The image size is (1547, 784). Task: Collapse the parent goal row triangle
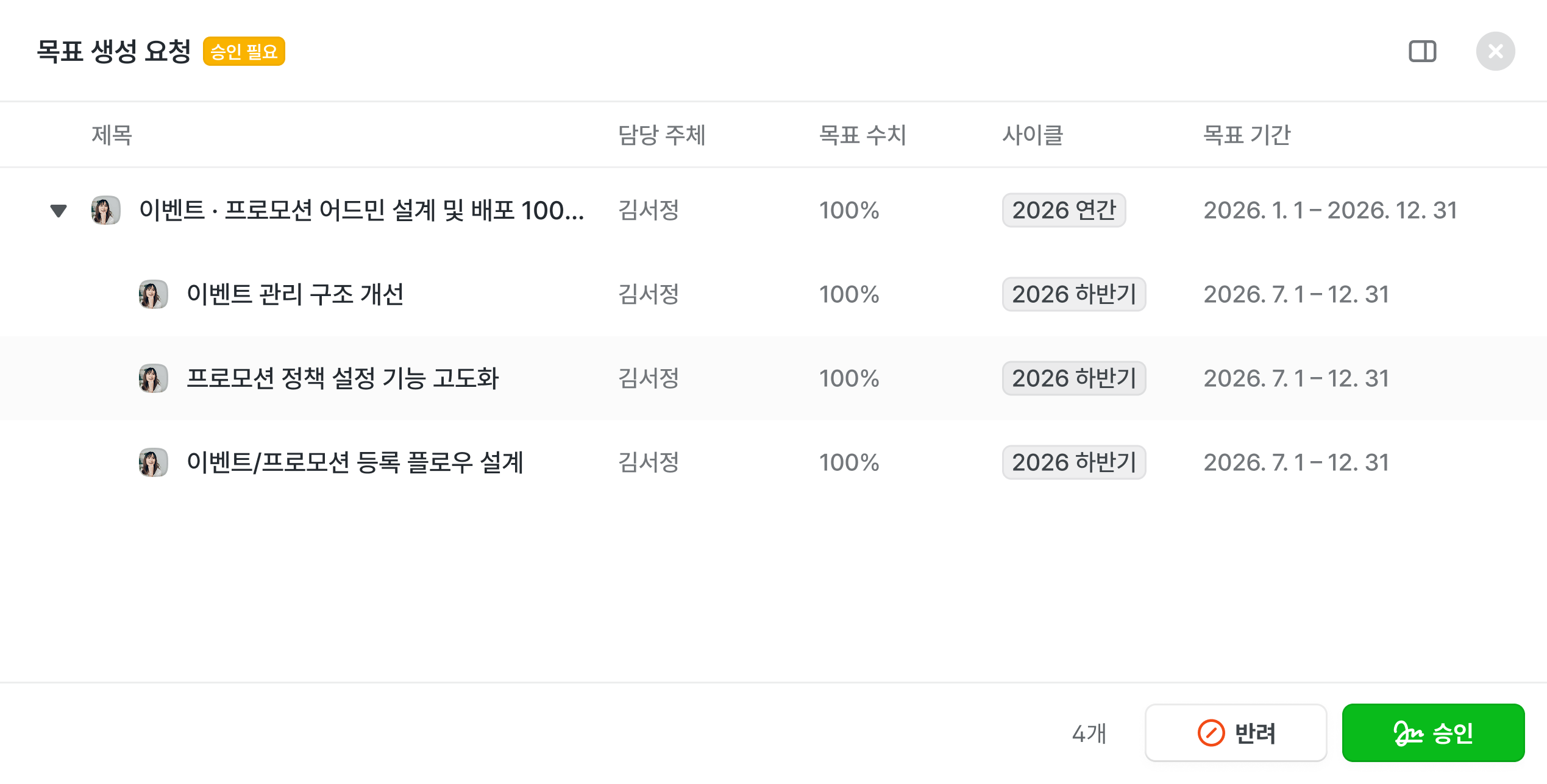click(59, 211)
